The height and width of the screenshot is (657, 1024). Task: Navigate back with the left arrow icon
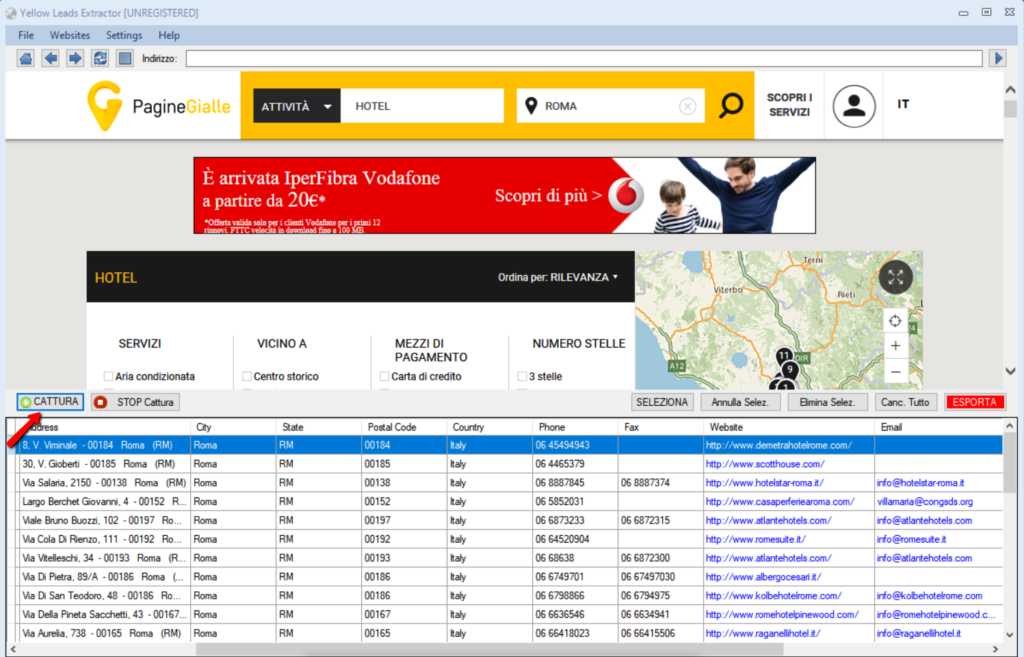point(50,59)
